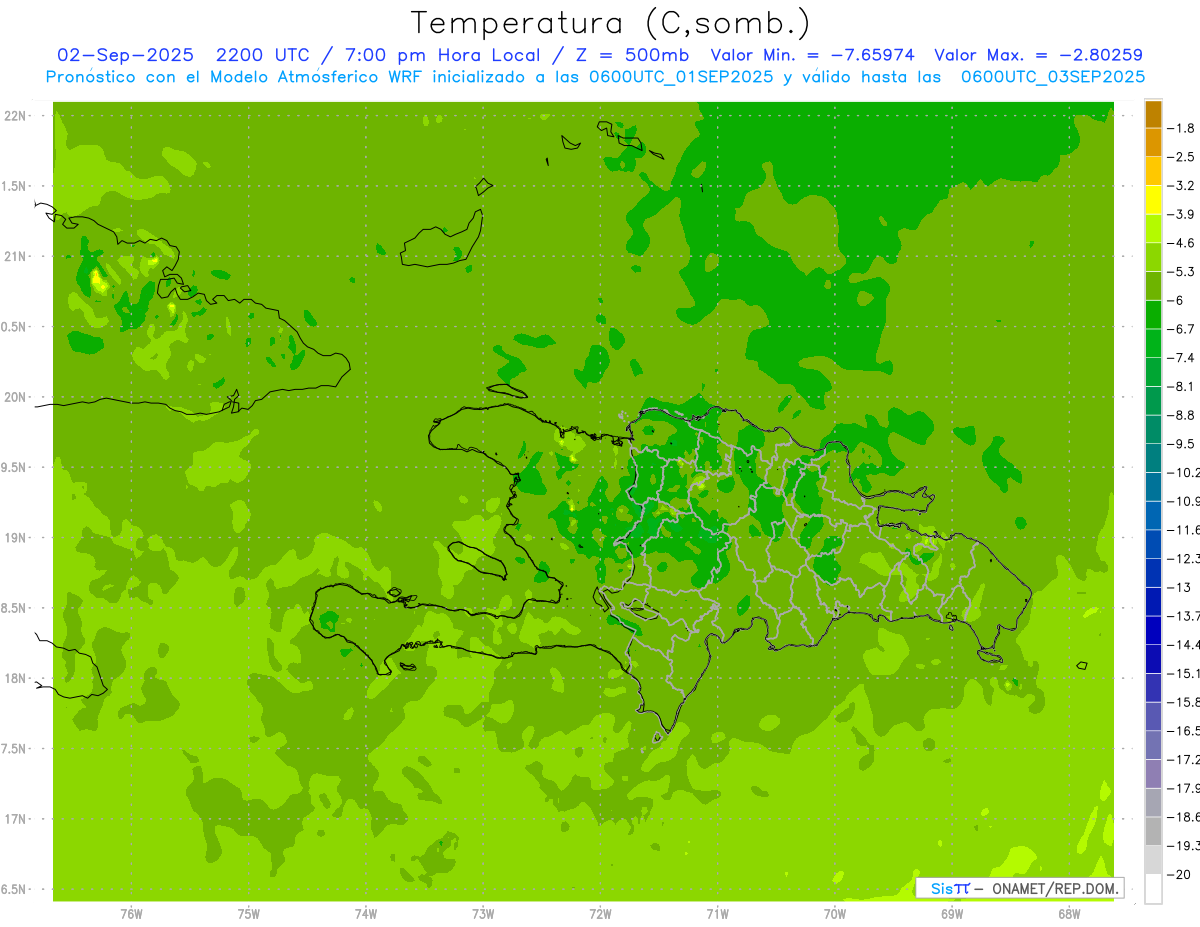The image size is (1200, 927).
Task: Click the '69W' longitude axis label
Action: pyautogui.click(x=952, y=914)
